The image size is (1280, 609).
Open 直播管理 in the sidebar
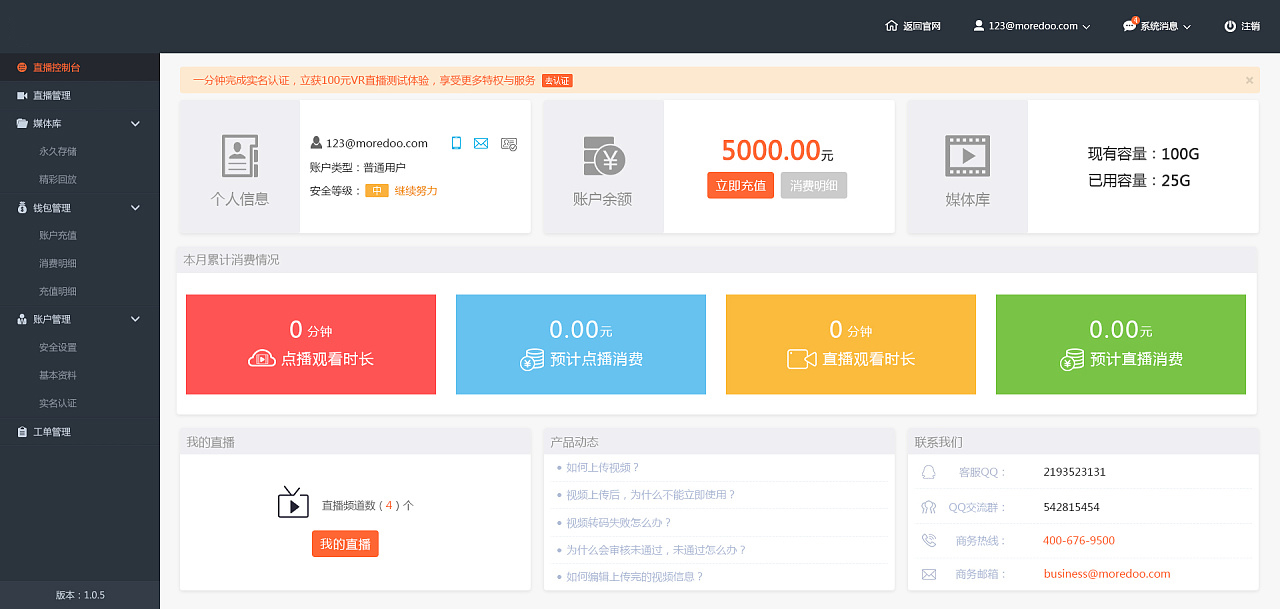pos(52,96)
